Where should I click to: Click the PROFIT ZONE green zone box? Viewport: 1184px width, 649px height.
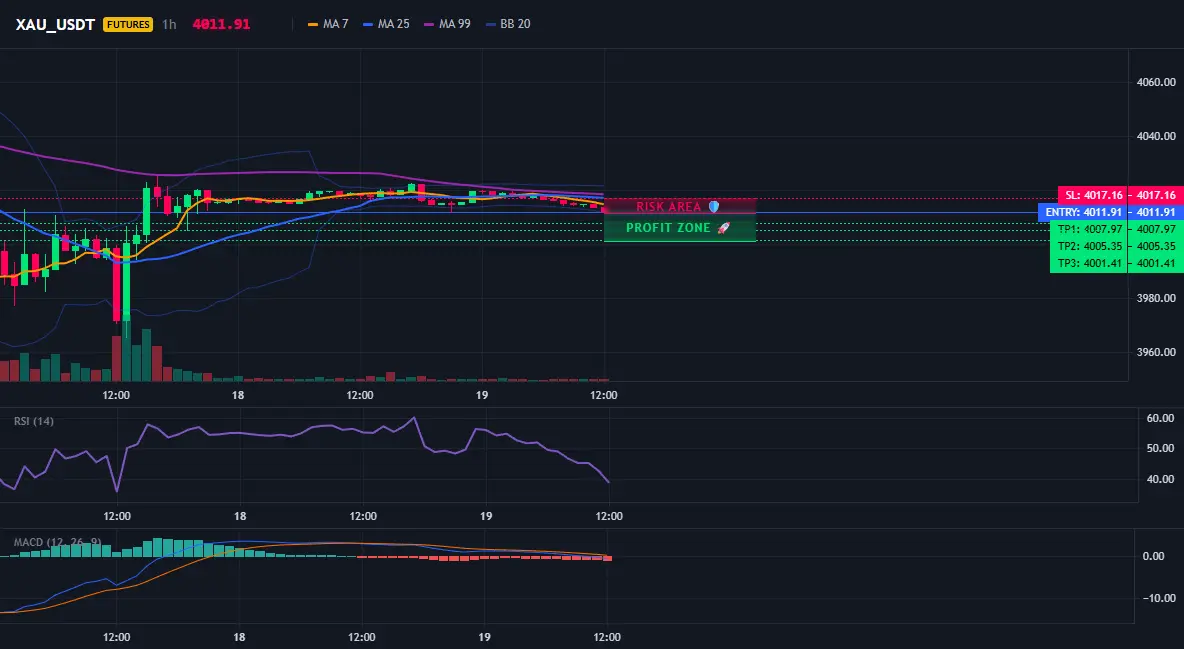tap(680, 227)
